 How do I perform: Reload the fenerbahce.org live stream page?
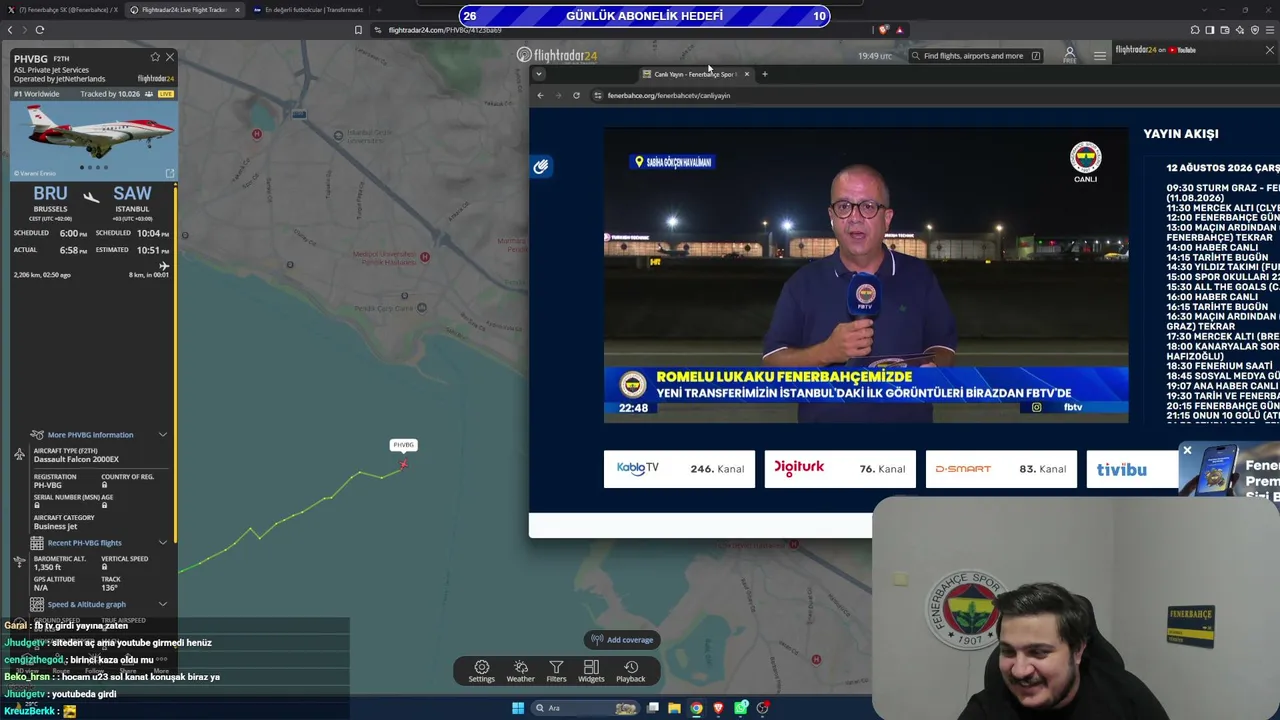(x=576, y=96)
